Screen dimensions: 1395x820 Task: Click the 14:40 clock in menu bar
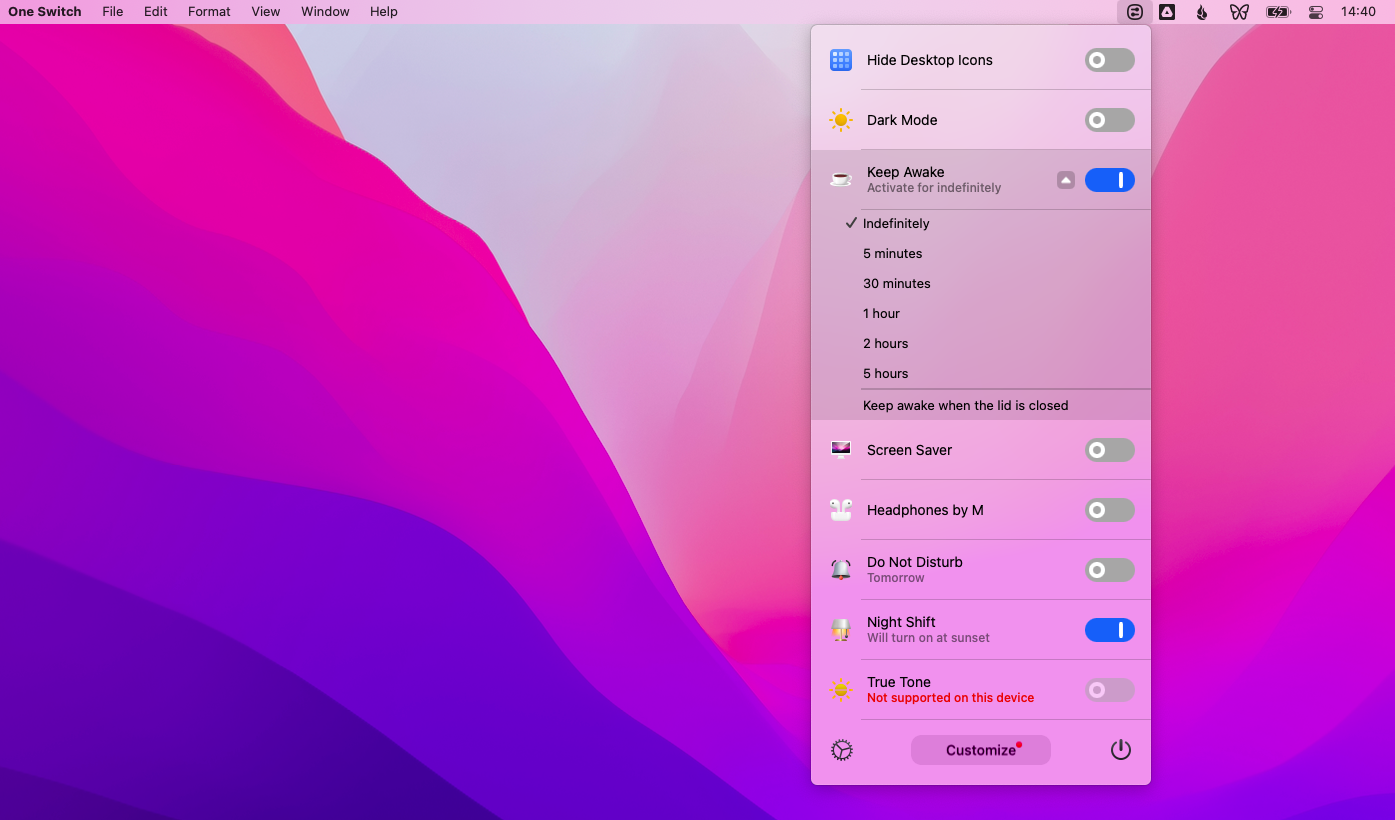[1358, 12]
